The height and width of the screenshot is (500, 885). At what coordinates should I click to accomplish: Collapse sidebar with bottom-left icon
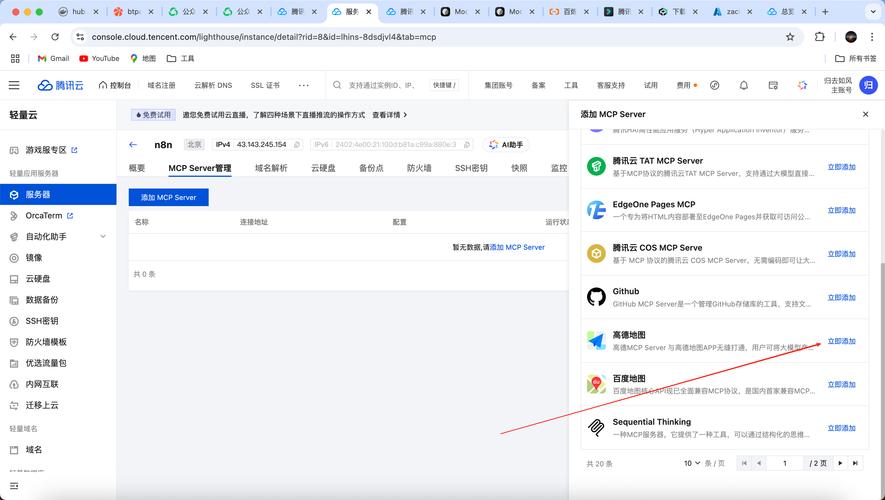coord(14,486)
